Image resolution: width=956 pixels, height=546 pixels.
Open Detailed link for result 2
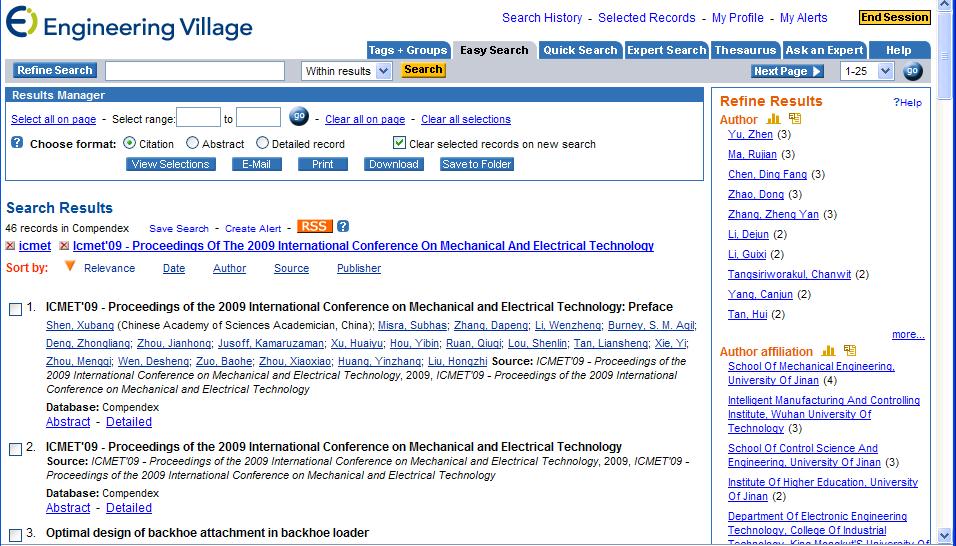click(x=129, y=508)
